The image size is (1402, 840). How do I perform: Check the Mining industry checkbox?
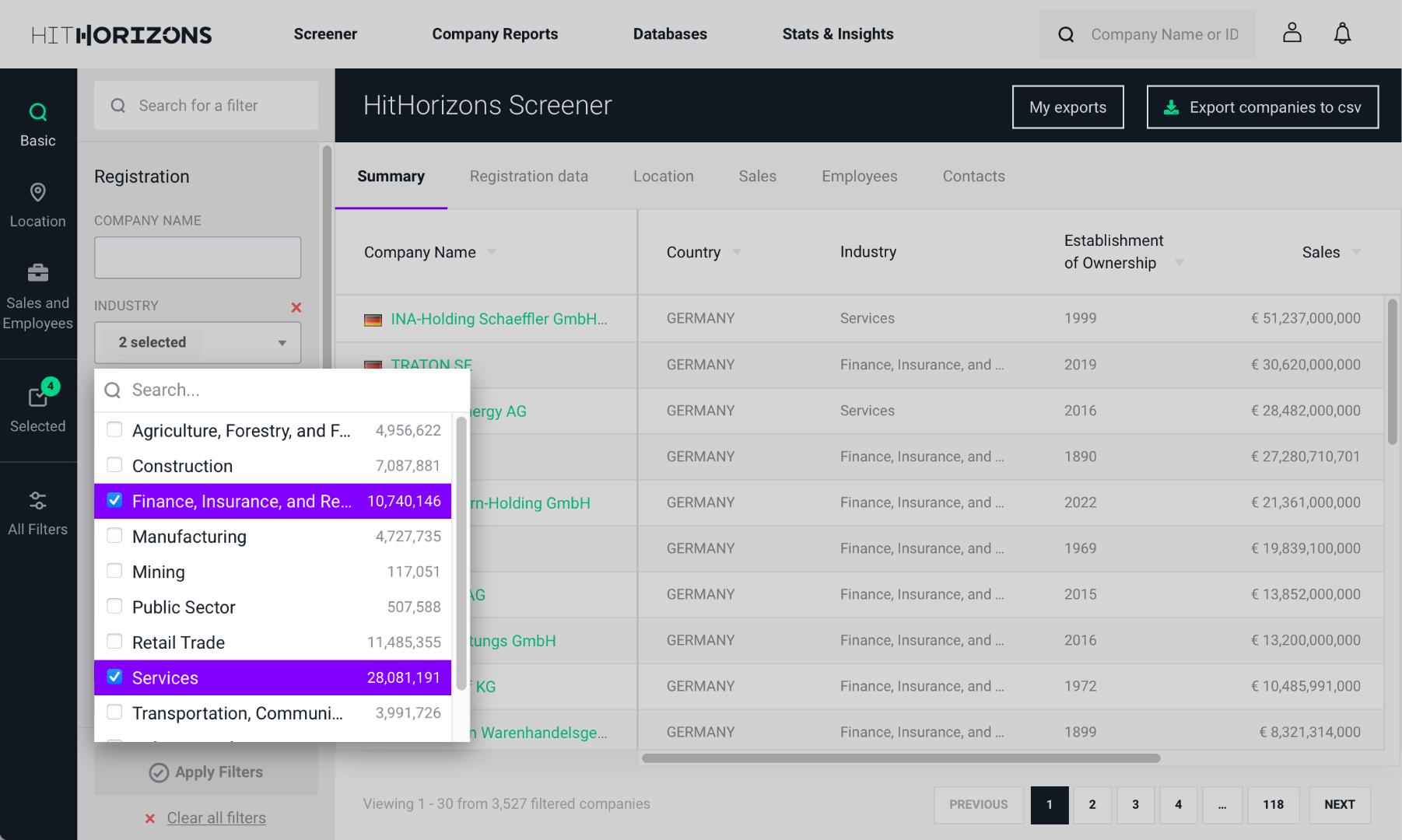[x=114, y=571]
